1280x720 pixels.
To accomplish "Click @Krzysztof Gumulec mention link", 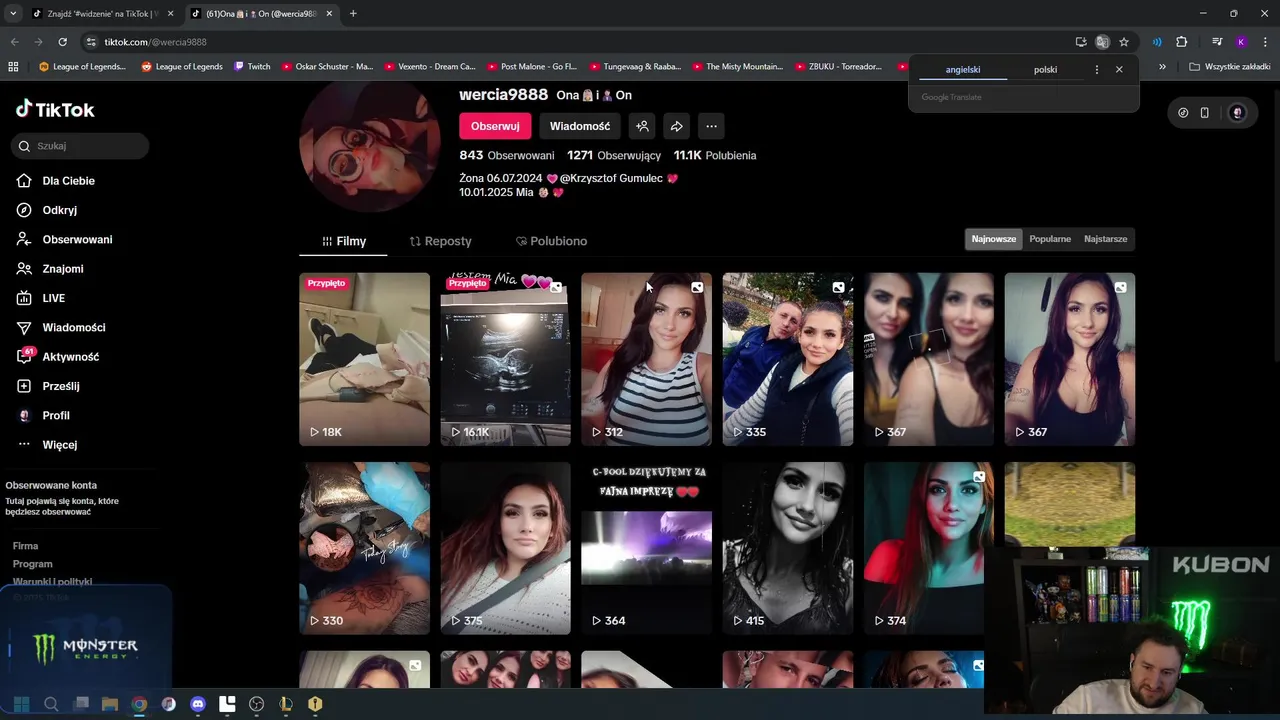I will pyautogui.click(x=612, y=178).
